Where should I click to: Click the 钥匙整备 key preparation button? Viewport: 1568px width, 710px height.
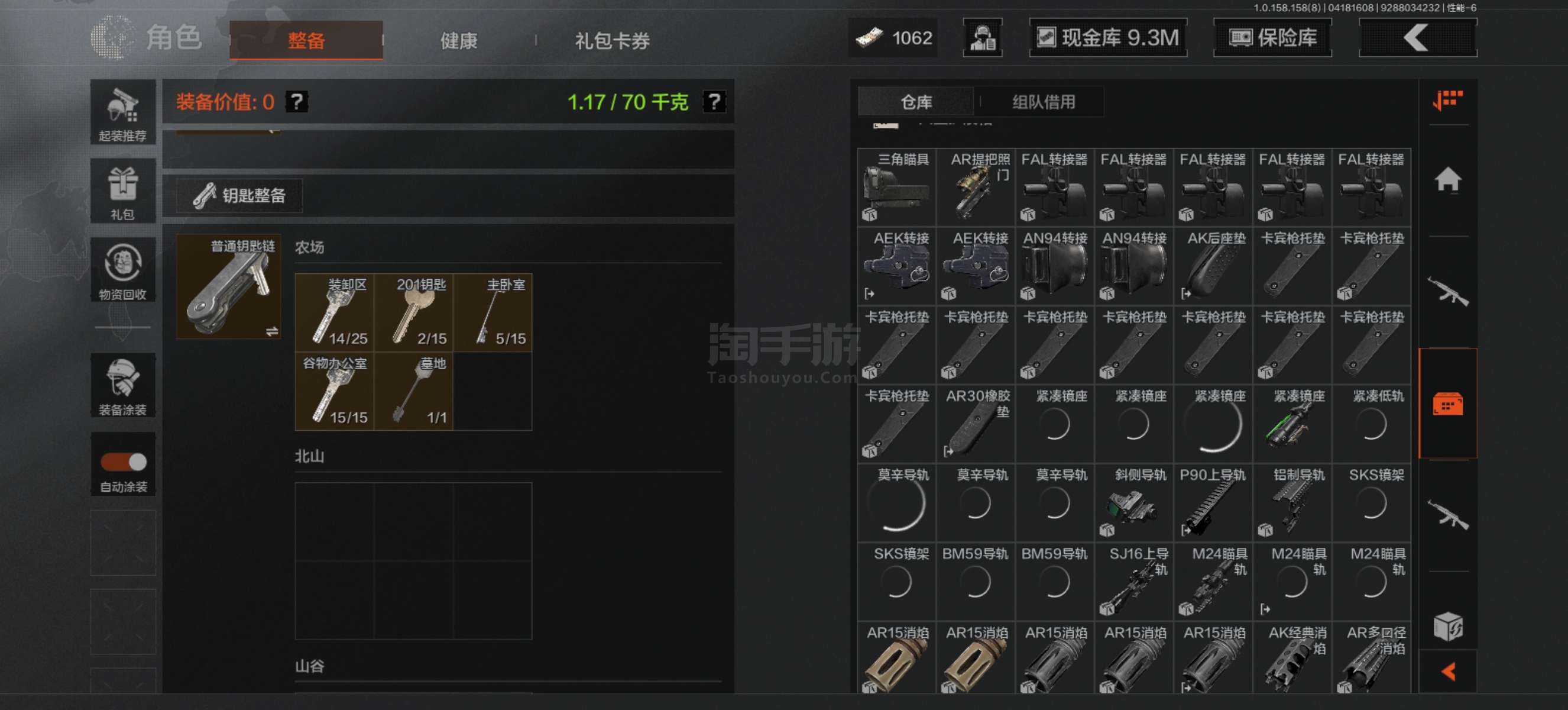(x=239, y=196)
